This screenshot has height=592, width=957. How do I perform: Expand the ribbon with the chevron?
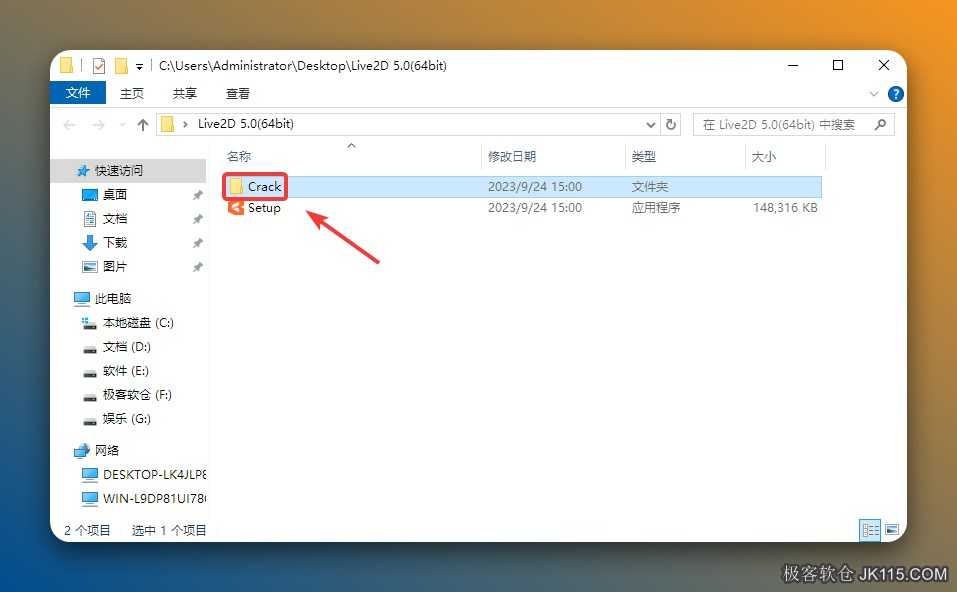point(873,94)
